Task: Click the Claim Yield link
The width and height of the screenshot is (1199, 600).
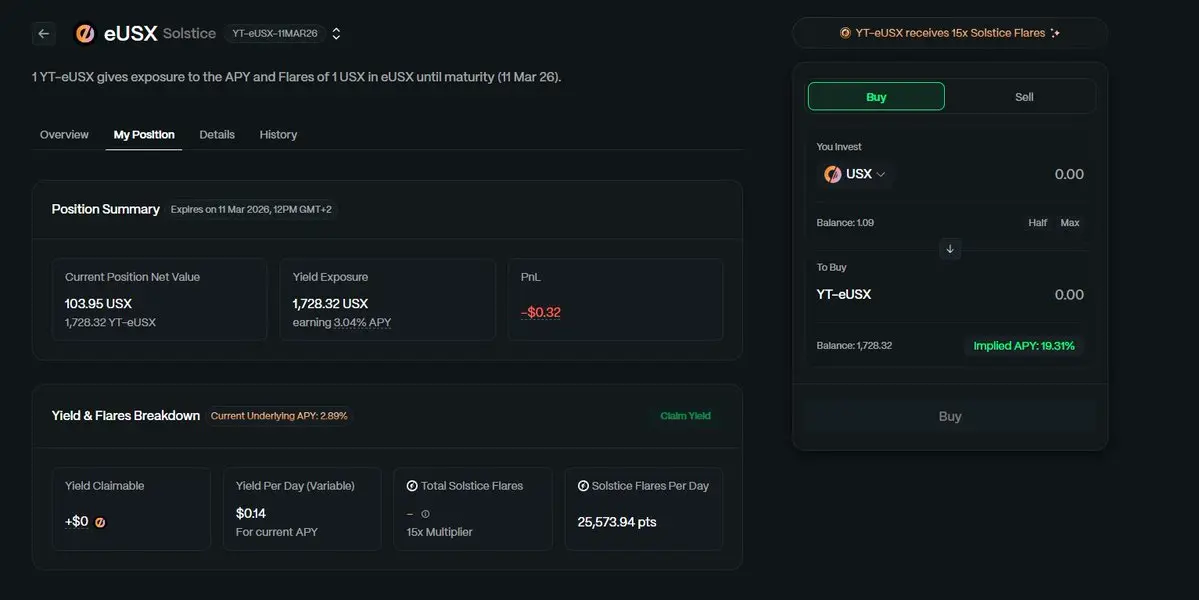Action: pyautogui.click(x=685, y=415)
